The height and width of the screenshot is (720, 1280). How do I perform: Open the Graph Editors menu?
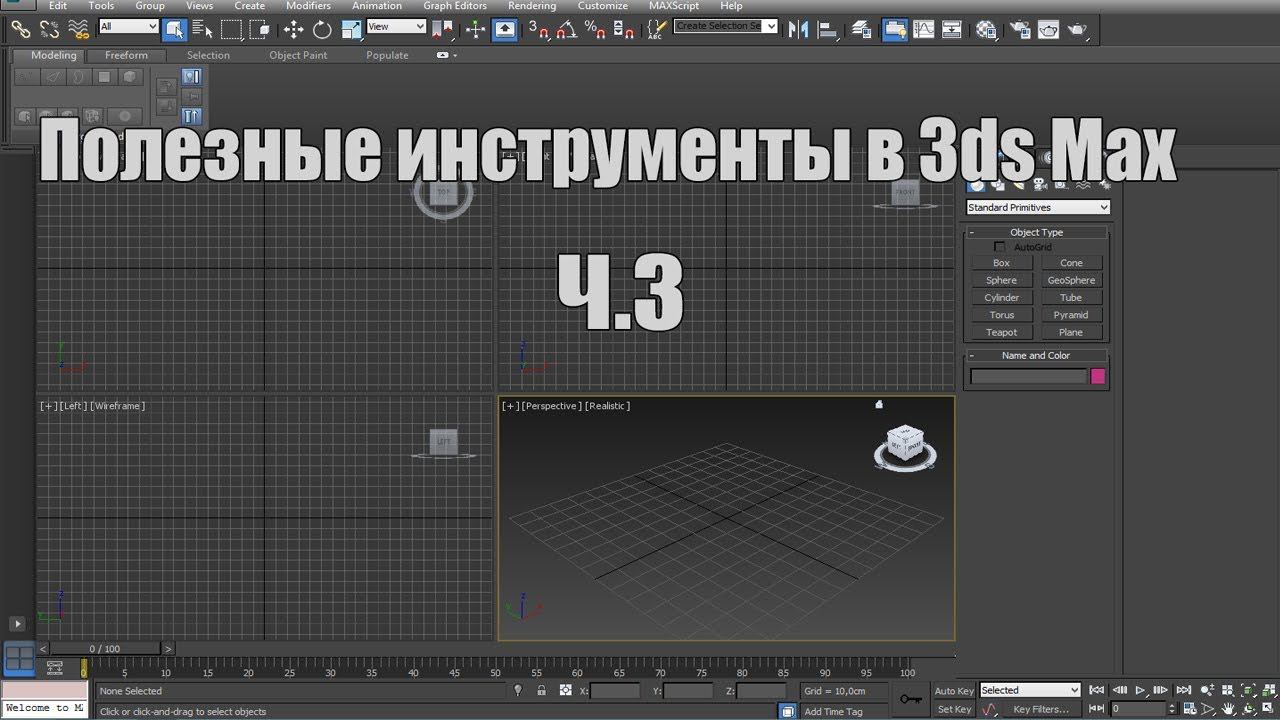[455, 6]
